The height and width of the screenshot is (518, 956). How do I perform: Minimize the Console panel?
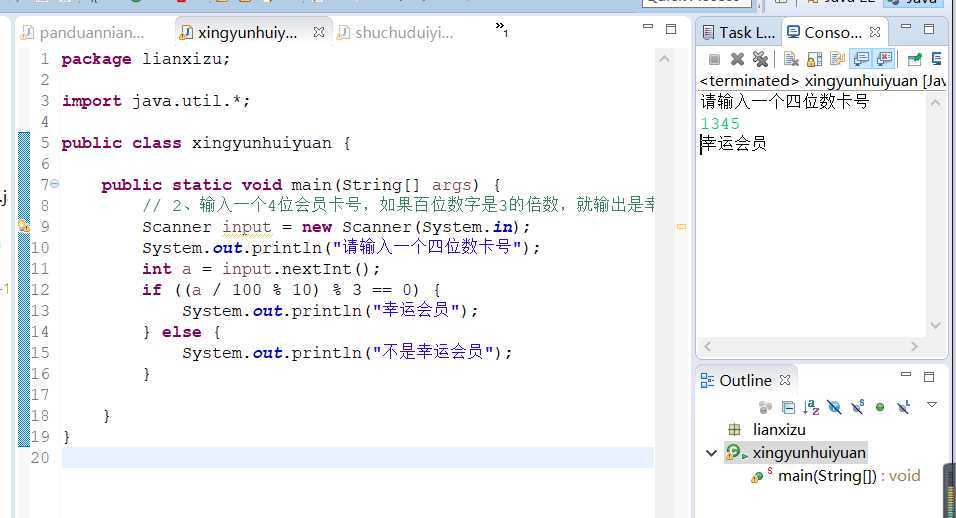(x=906, y=27)
